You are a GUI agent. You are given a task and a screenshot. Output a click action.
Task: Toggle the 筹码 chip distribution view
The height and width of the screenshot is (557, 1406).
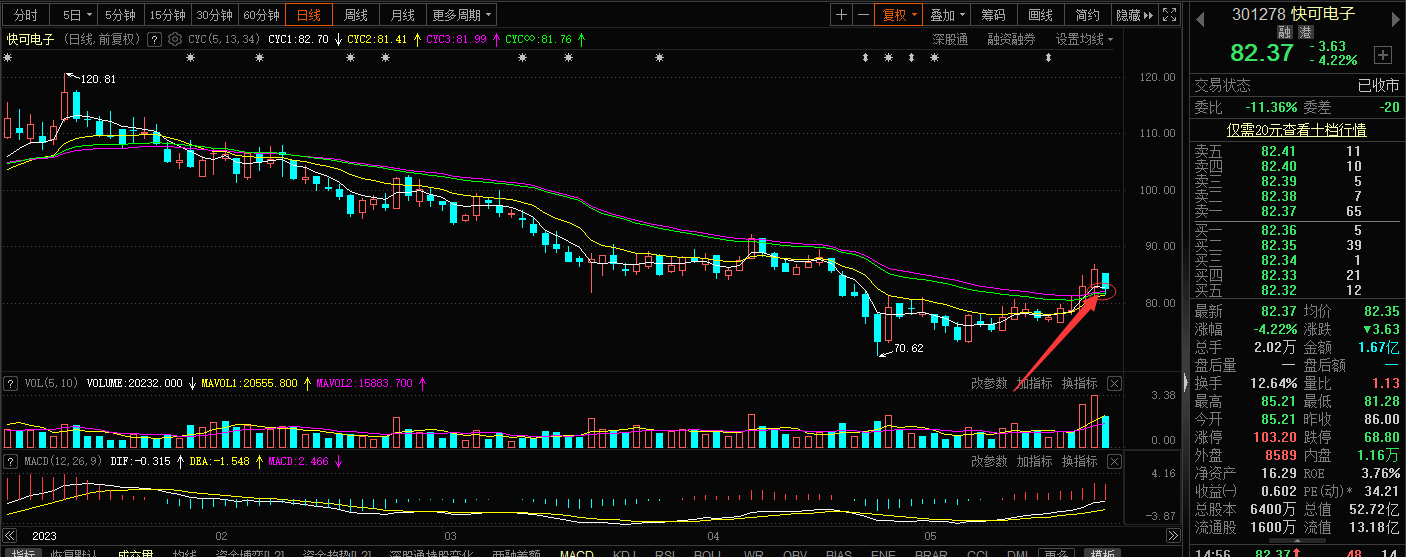coord(992,15)
